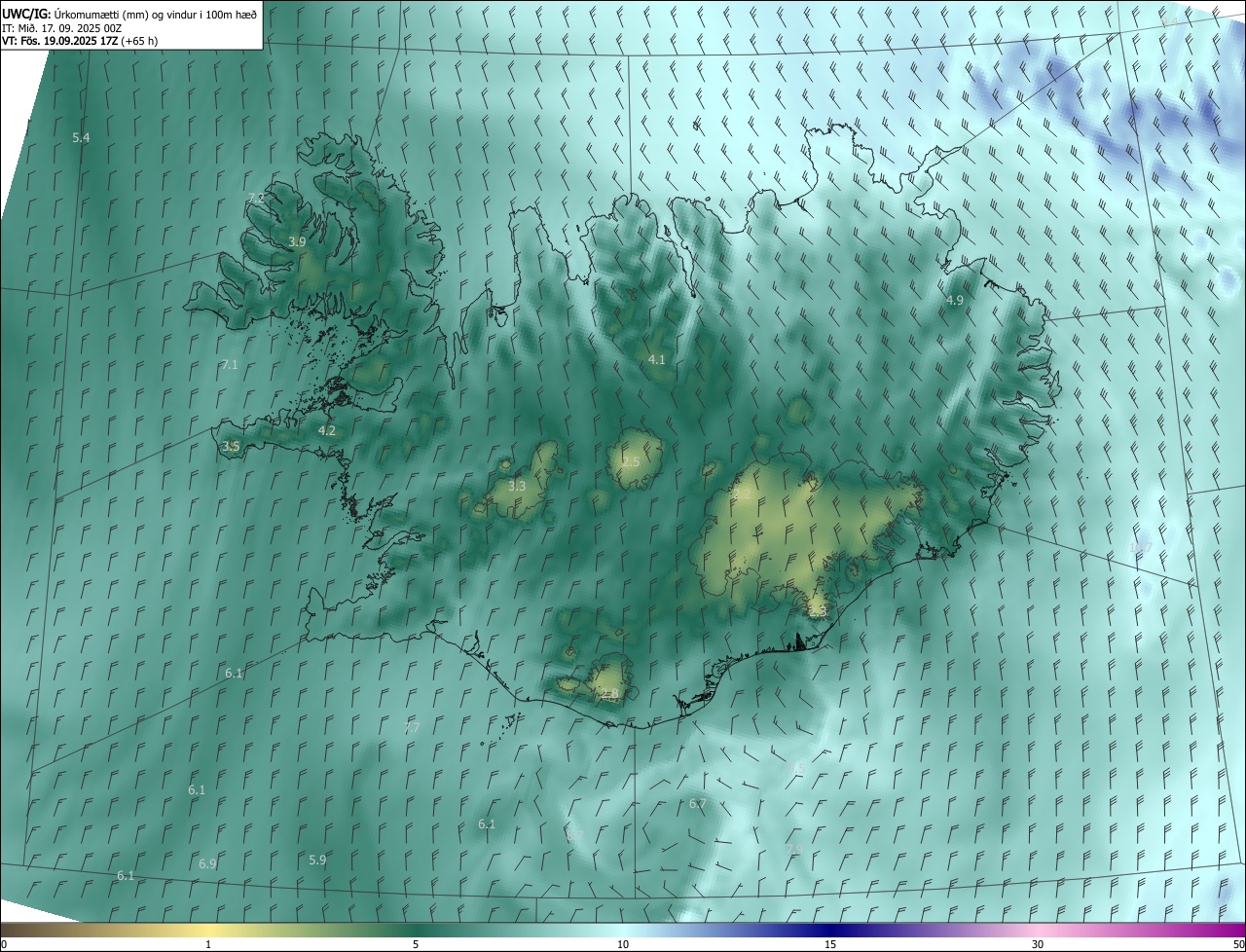Click the map value "6.7"
Image resolution: width=1246 pixels, height=952 pixels.
pyautogui.click(x=697, y=803)
